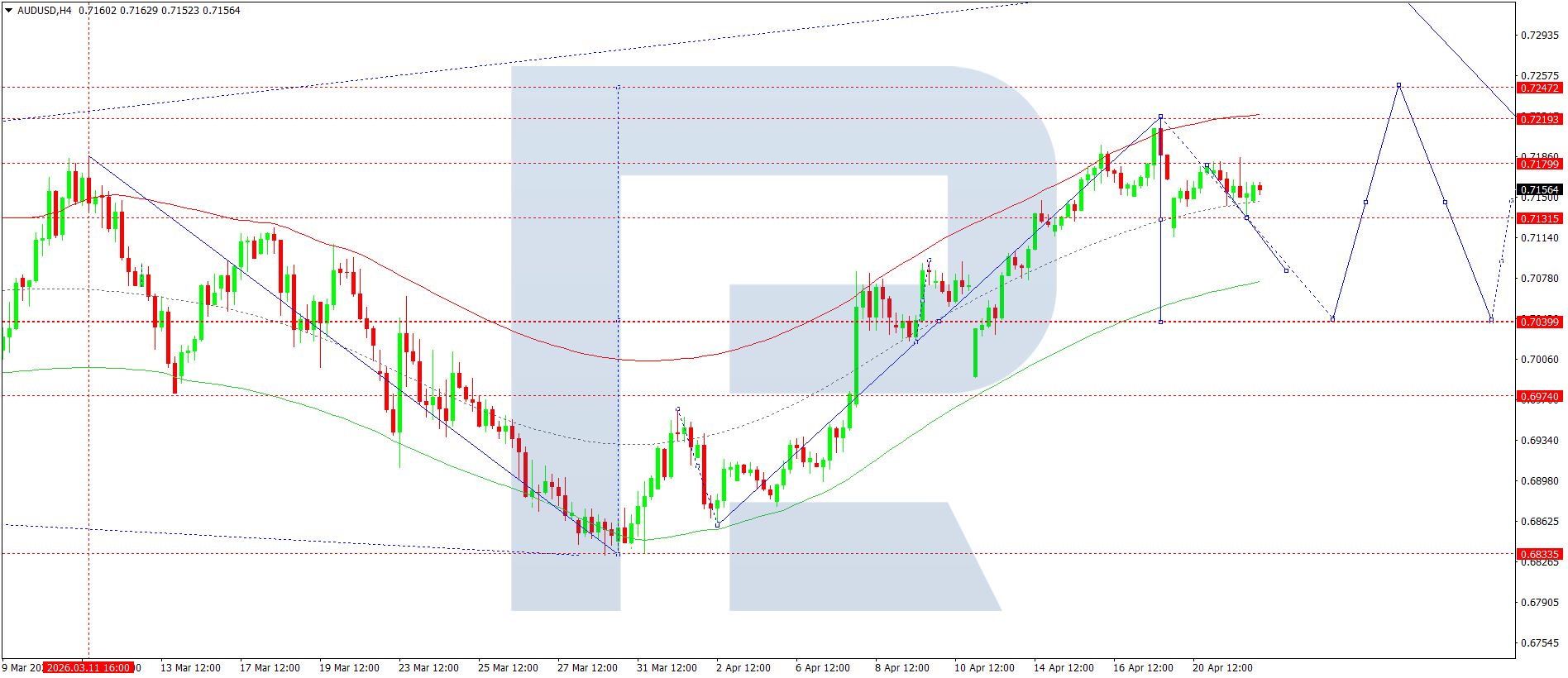Click the red 0.71799 price label
Image resolution: width=1568 pixels, height=678 pixels.
[1539, 165]
